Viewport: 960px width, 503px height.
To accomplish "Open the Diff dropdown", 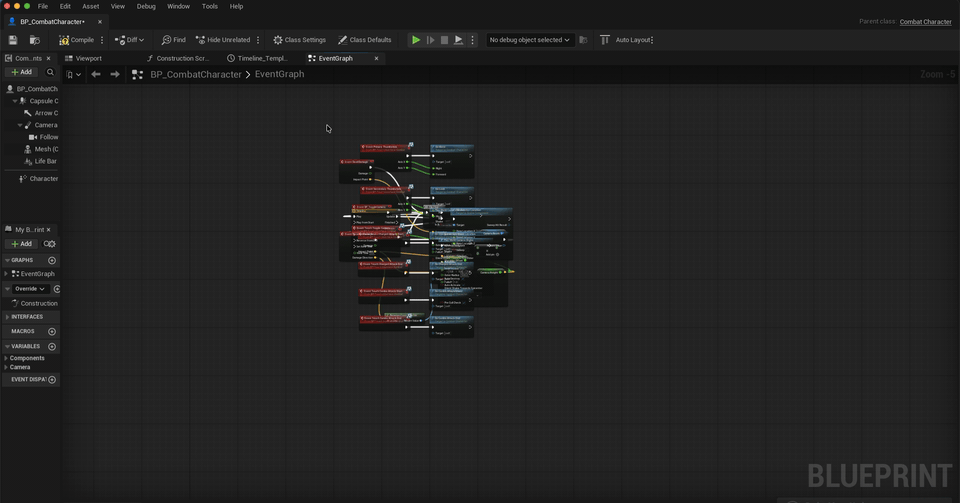I will (129, 40).
